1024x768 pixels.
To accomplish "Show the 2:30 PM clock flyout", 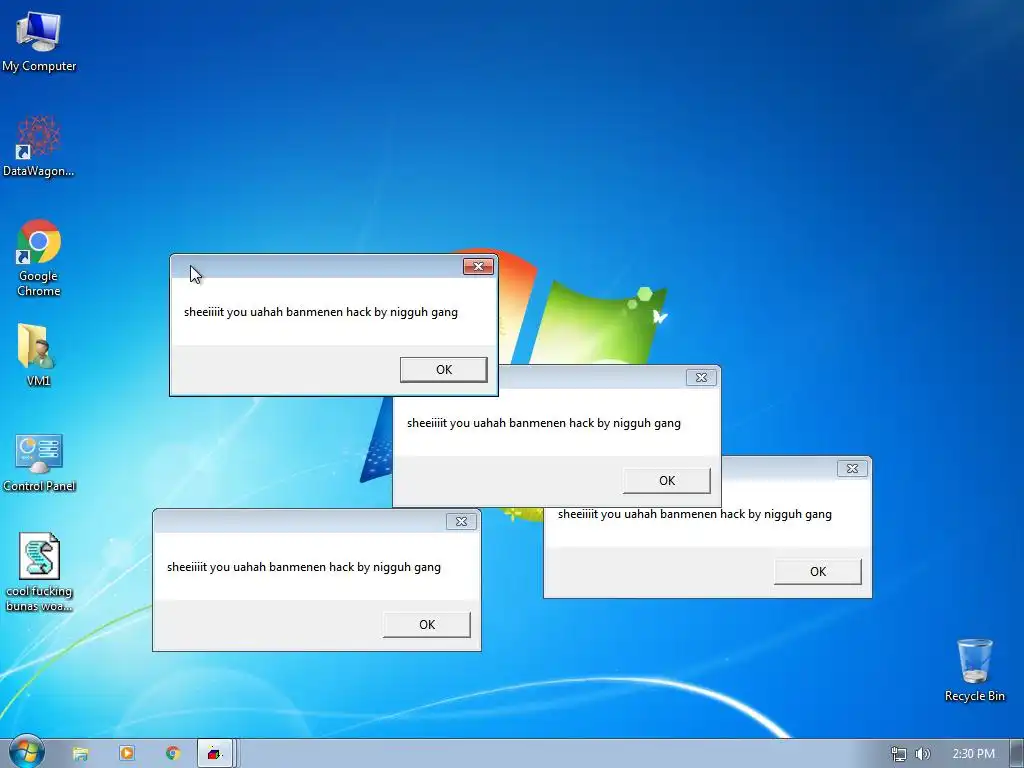I will (x=973, y=754).
